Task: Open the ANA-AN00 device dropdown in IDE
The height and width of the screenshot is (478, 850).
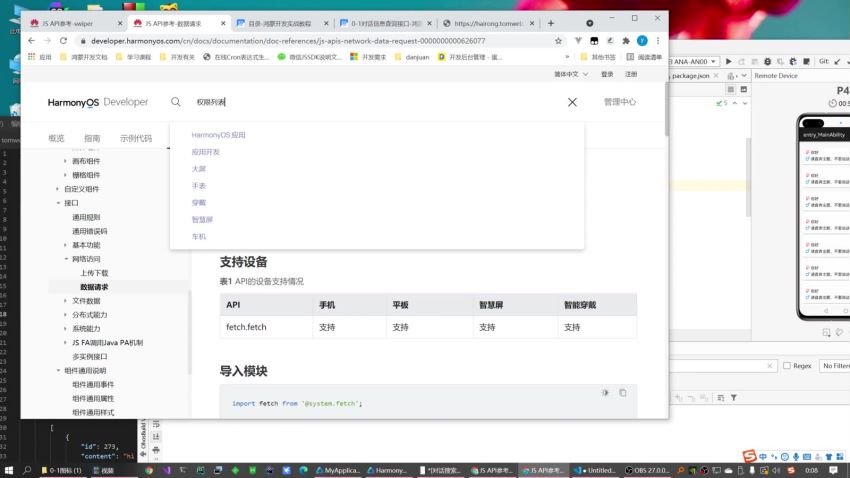Action: [x=694, y=62]
